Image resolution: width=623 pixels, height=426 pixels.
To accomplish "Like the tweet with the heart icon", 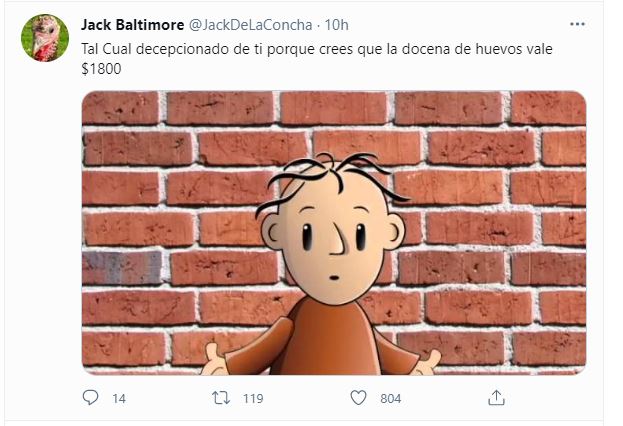I will click(358, 398).
